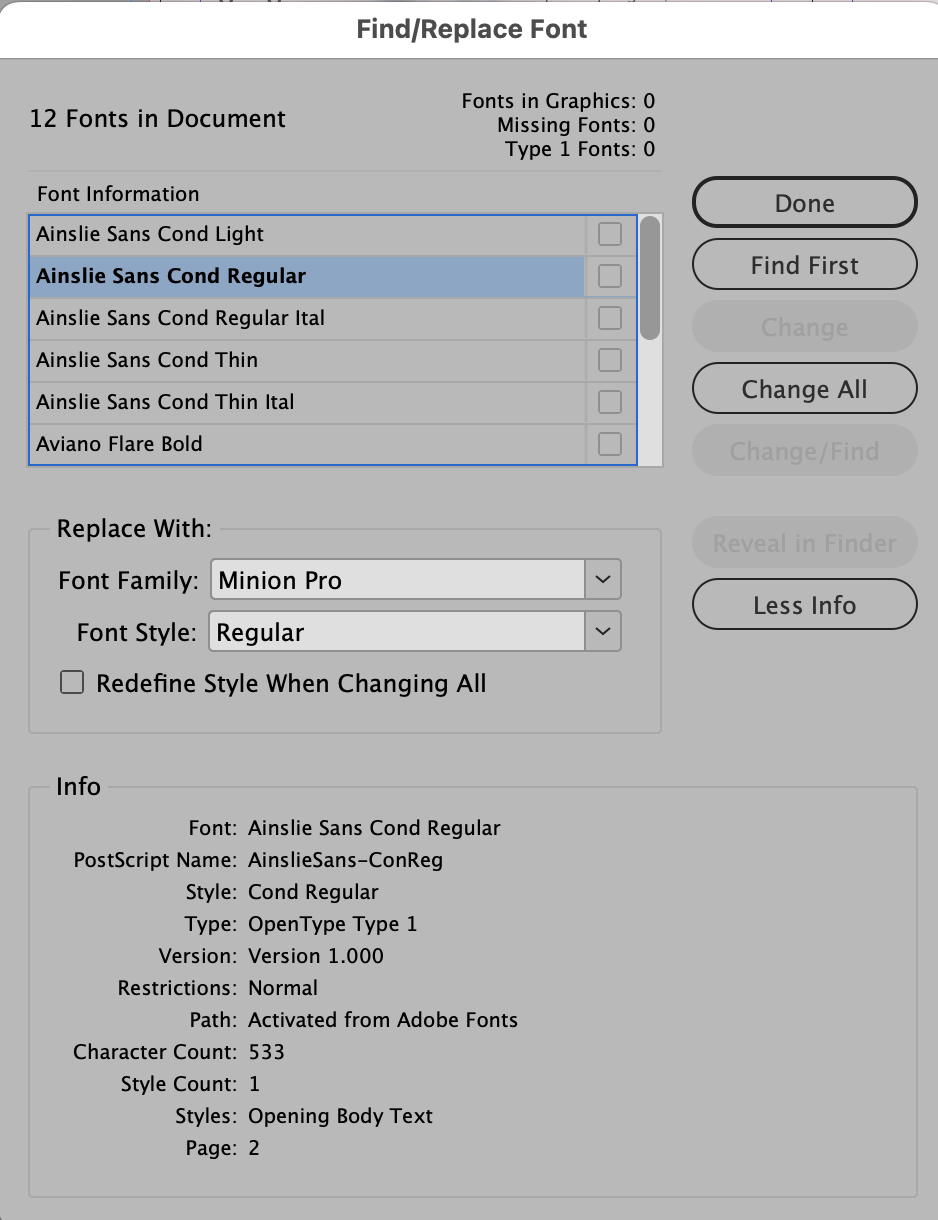The image size is (938, 1220).
Task: Click the Find First button
Action: [x=804, y=265]
